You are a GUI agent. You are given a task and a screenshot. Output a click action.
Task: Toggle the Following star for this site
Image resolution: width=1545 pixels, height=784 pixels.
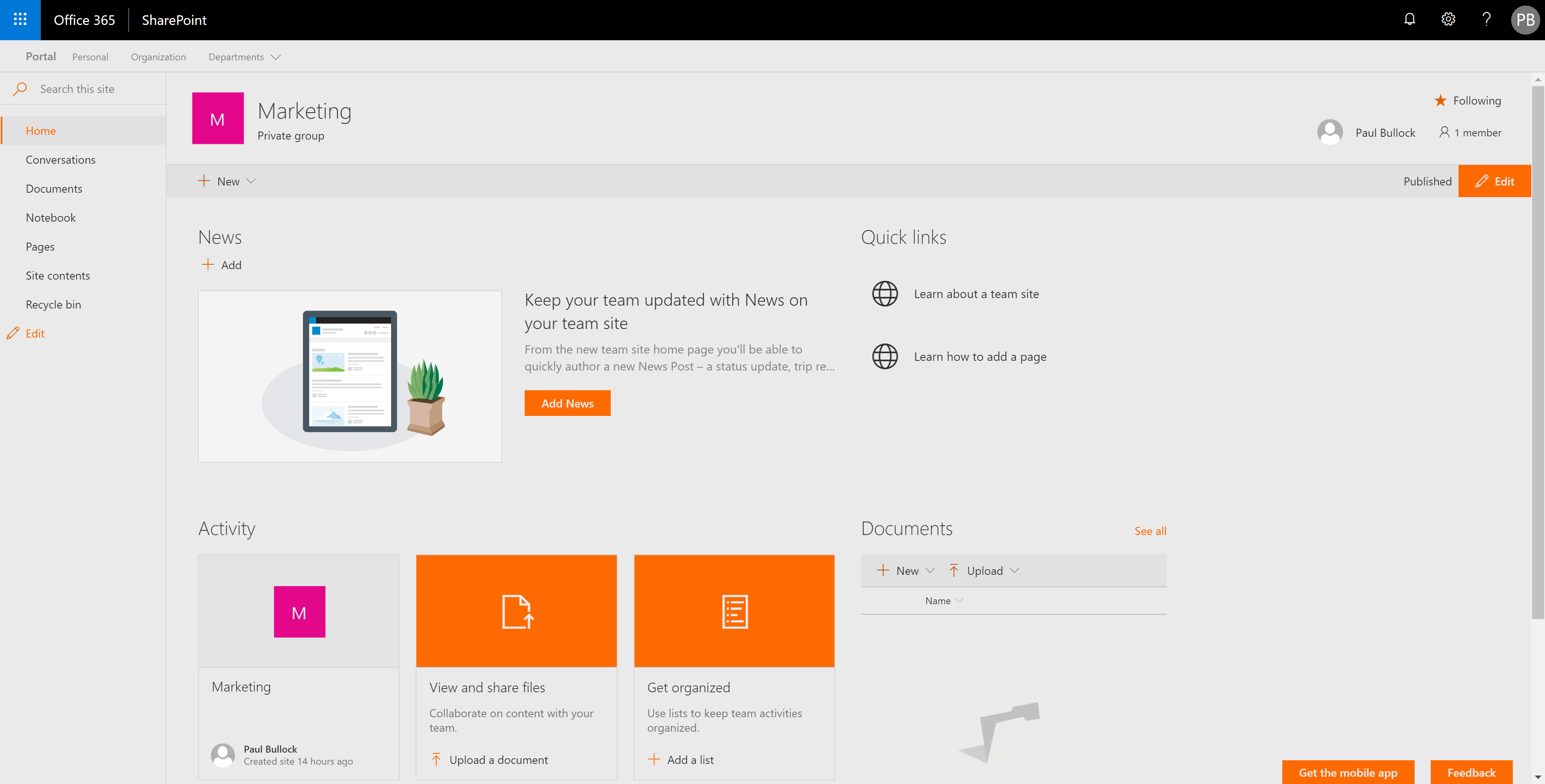pyautogui.click(x=1440, y=101)
